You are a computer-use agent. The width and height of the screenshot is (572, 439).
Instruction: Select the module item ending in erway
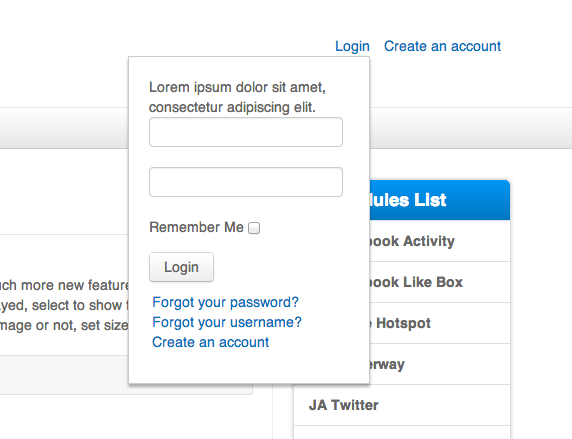pyautogui.click(x=439, y=364)
